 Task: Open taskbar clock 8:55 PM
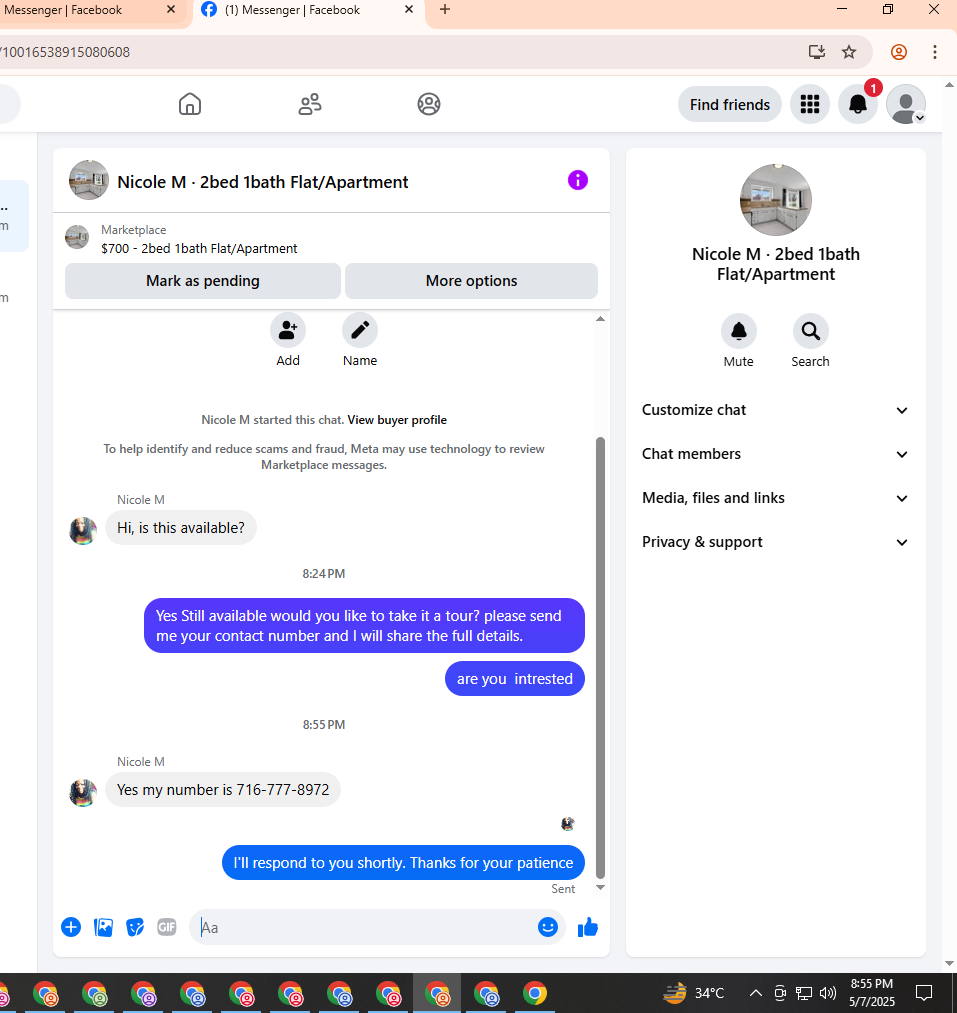[872, 993]
